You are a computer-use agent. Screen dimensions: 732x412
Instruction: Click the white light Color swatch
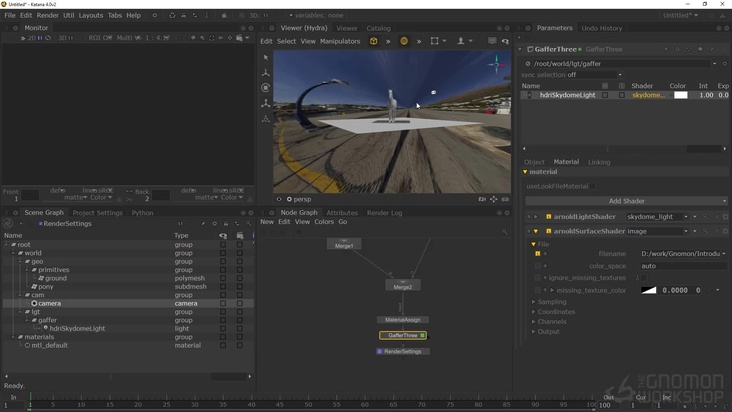click(681, 95)
